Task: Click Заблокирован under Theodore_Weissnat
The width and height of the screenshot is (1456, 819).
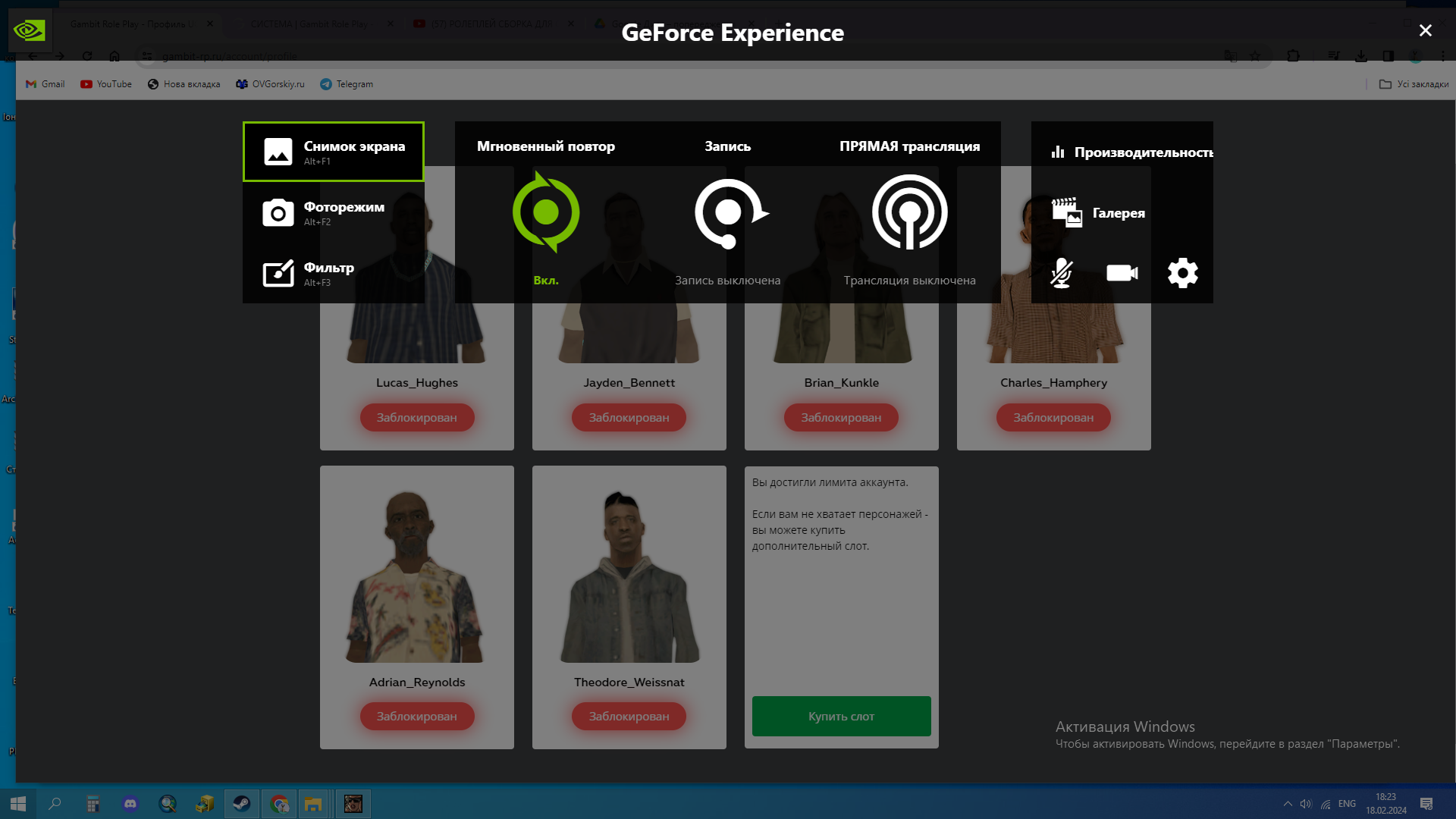Action: click(x=629, y=716)
